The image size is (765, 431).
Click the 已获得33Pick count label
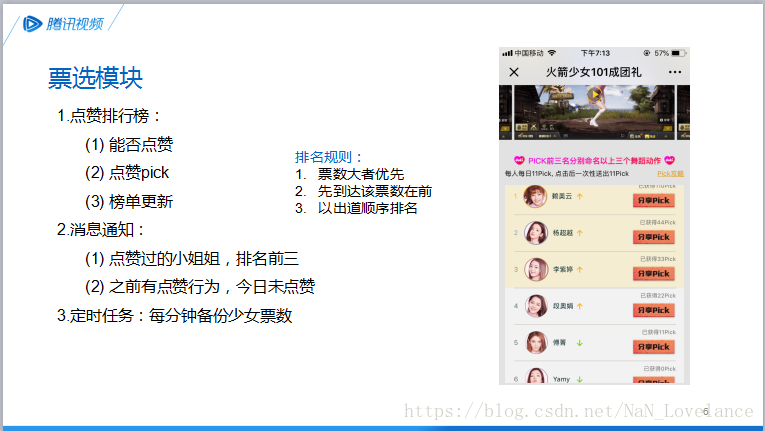(x=658, y=259)
